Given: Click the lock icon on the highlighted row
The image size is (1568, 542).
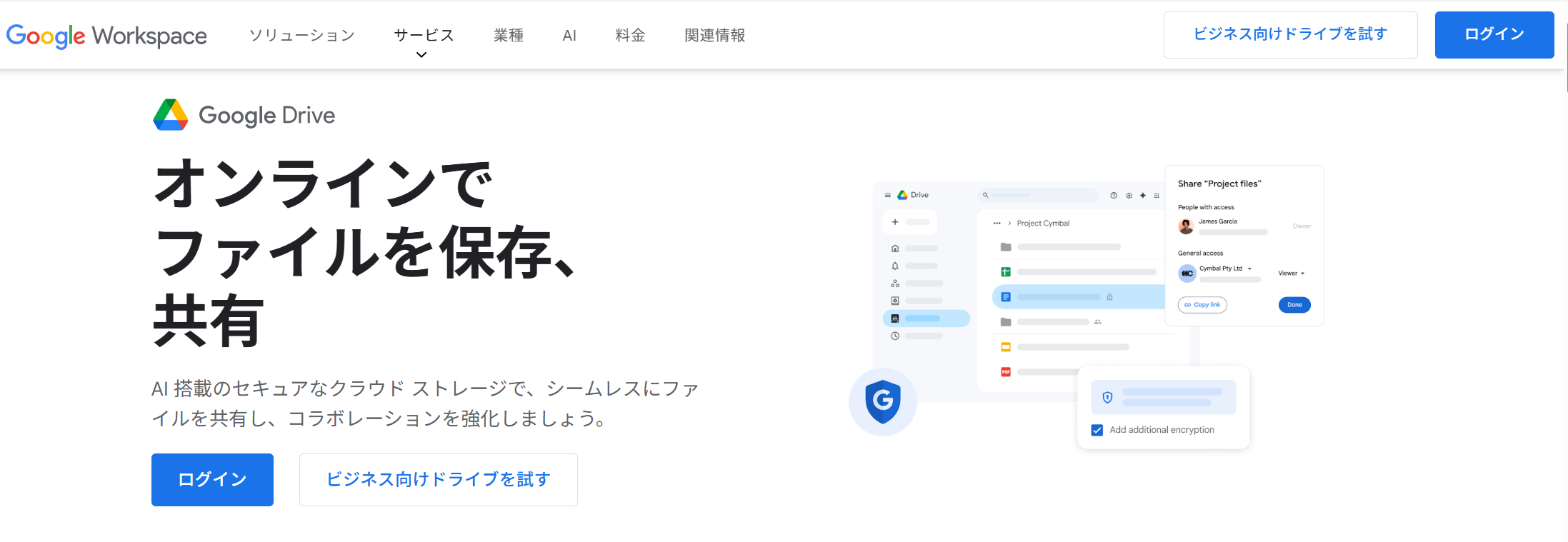Looking at the screenshot, I should (1109, 296).
